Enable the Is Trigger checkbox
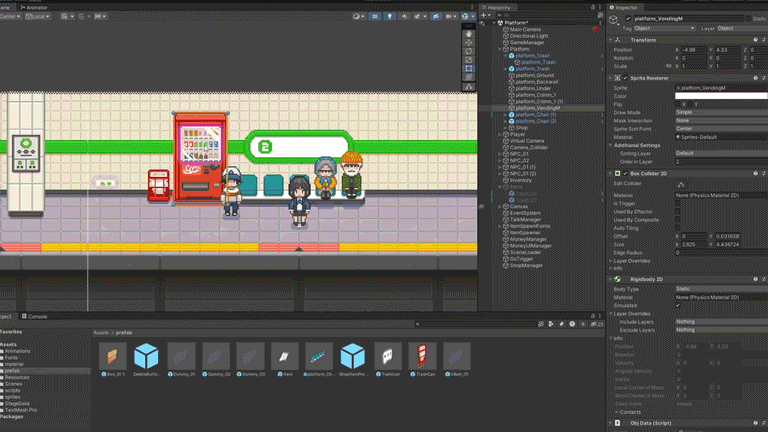Image resolution: width=768 pixels, height=432 pixels. [x=679, y=202]
